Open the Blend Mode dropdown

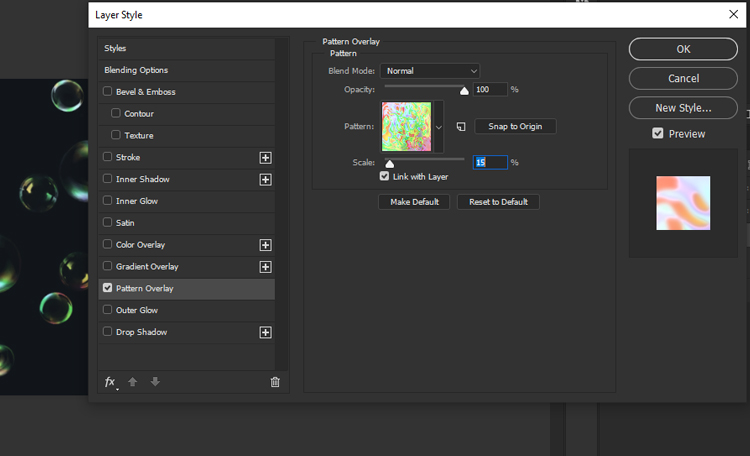point(430,71)
